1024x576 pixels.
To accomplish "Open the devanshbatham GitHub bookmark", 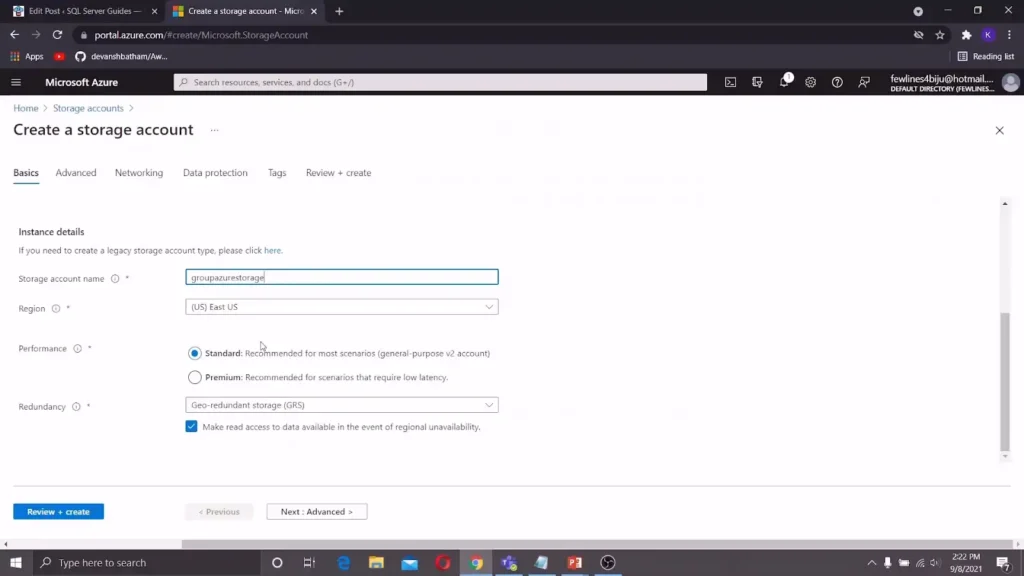I will [x=121, y=56].
